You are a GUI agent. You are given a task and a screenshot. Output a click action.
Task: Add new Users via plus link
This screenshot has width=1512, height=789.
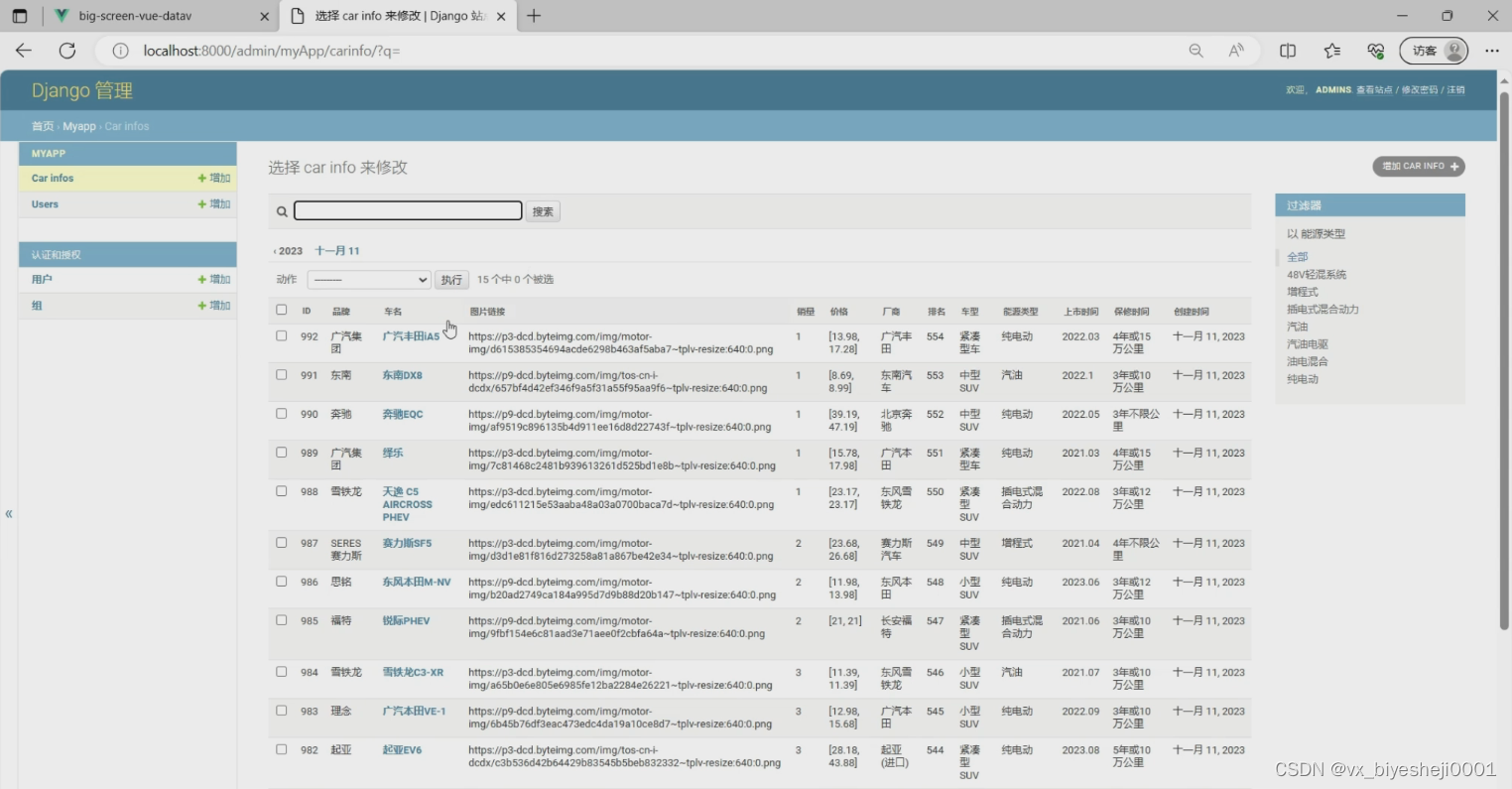(x=214, y=204)
